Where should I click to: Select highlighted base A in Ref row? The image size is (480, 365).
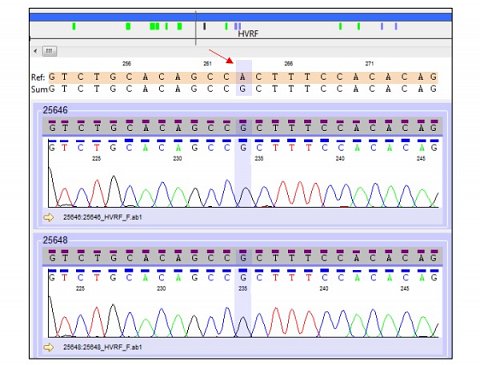pos(243,77)
